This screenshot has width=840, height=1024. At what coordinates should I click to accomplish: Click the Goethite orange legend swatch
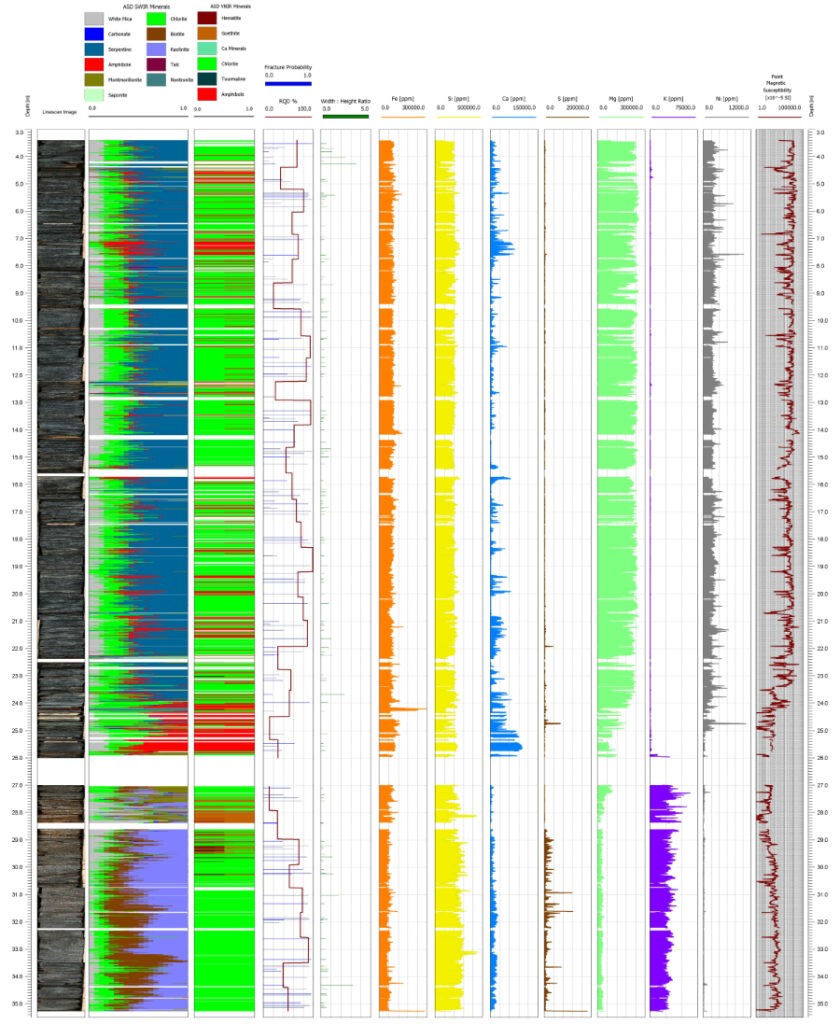click(x=207, y=33)
